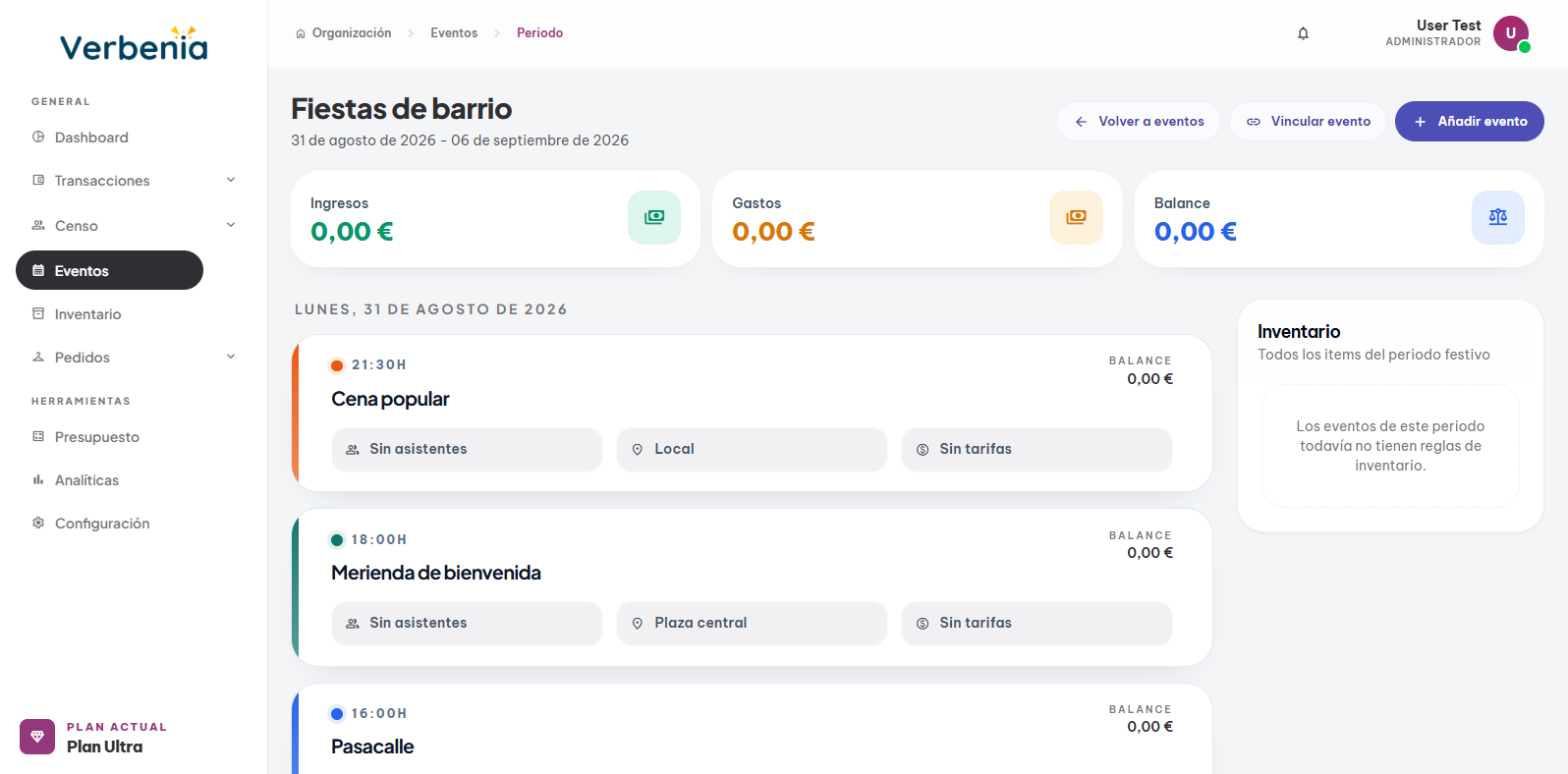This screenshot has height=774, width=1568.
Task: Expand the Censo submenu chevron
Action: (x=231, y=225)
